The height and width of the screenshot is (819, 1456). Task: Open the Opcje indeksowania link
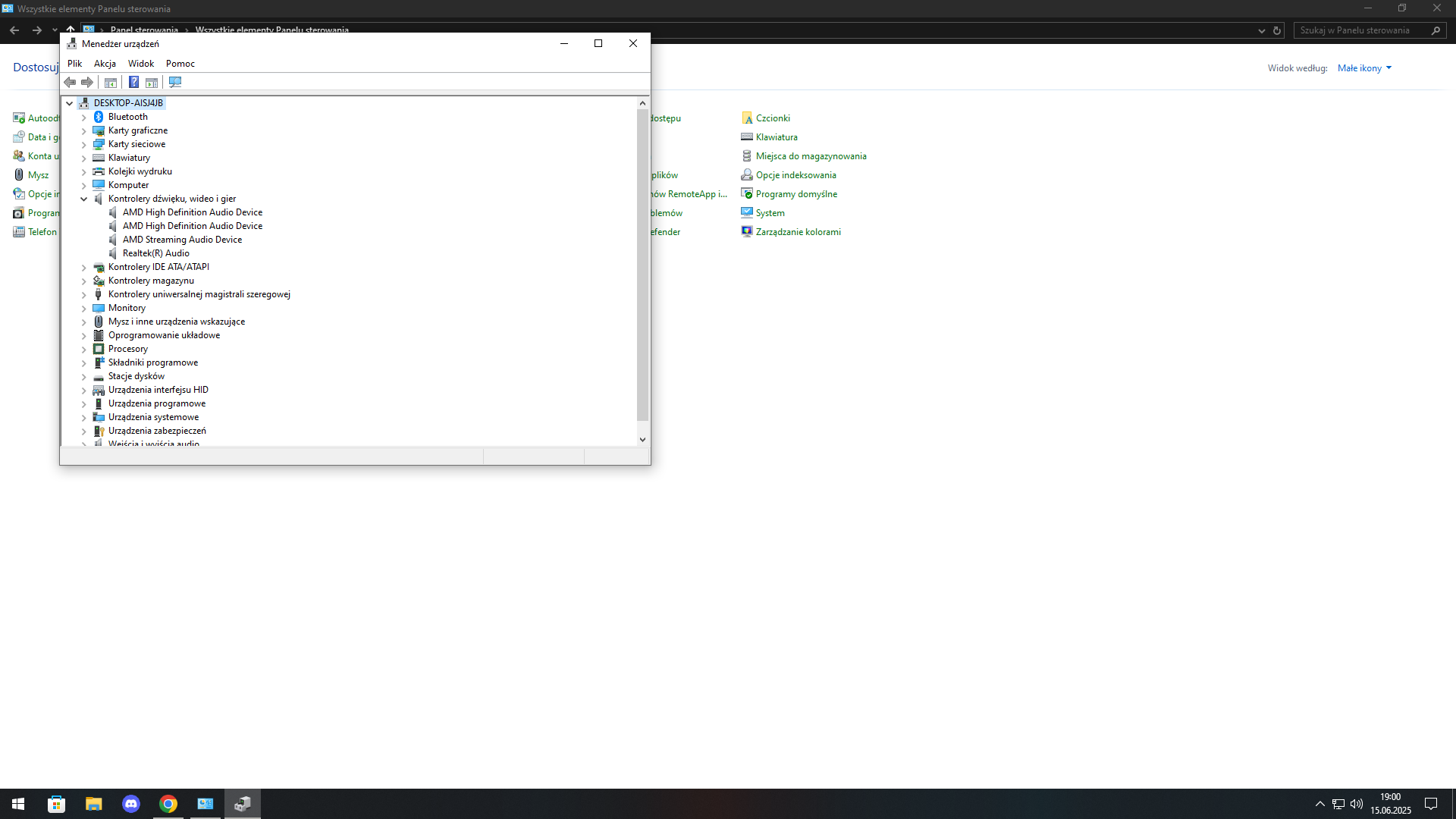[x=795, y=175]
